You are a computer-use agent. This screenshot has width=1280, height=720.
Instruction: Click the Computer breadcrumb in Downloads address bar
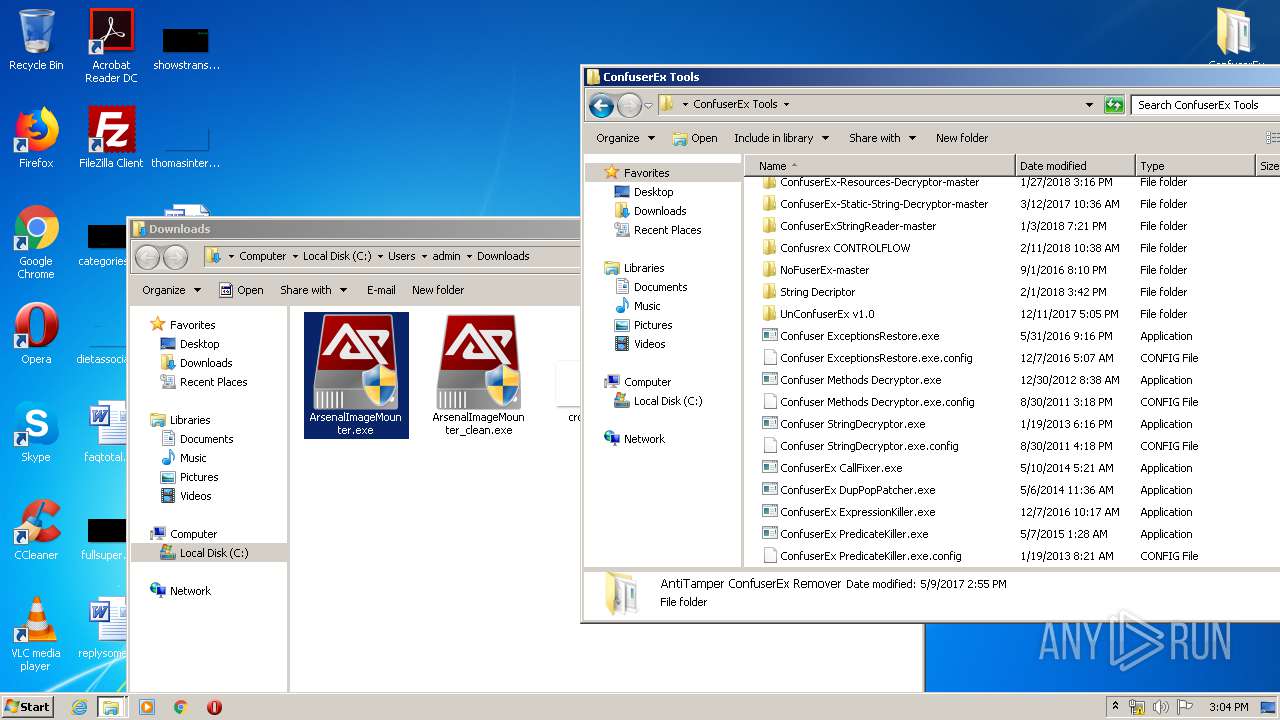(x=262, y=256)
